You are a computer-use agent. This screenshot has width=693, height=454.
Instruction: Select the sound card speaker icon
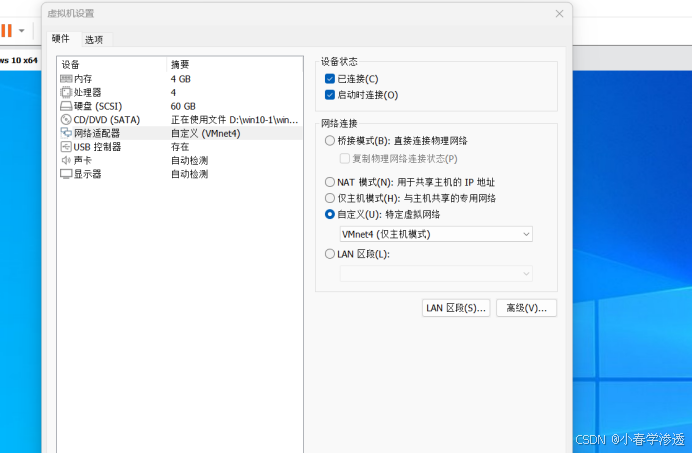tap(66, 160)
